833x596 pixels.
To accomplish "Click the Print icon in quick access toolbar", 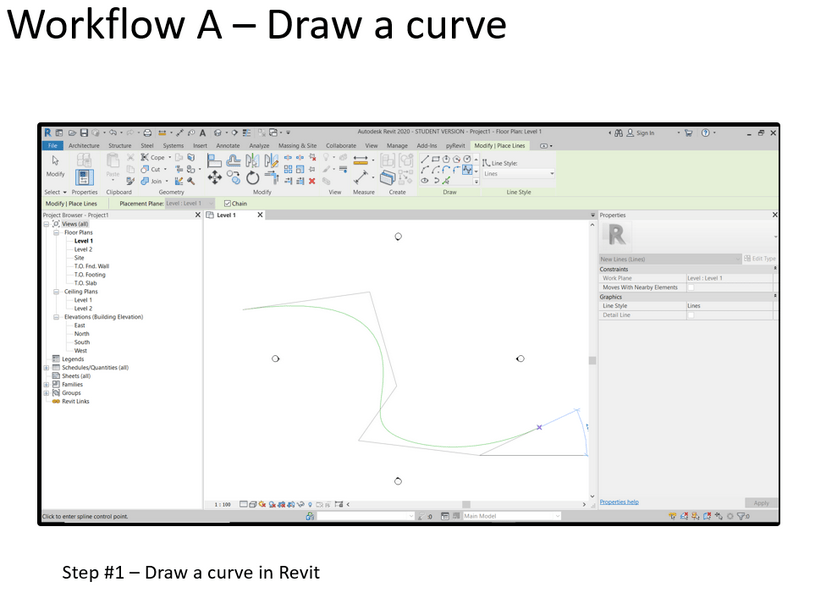I will pyautogui.click(x=147, y=133).
